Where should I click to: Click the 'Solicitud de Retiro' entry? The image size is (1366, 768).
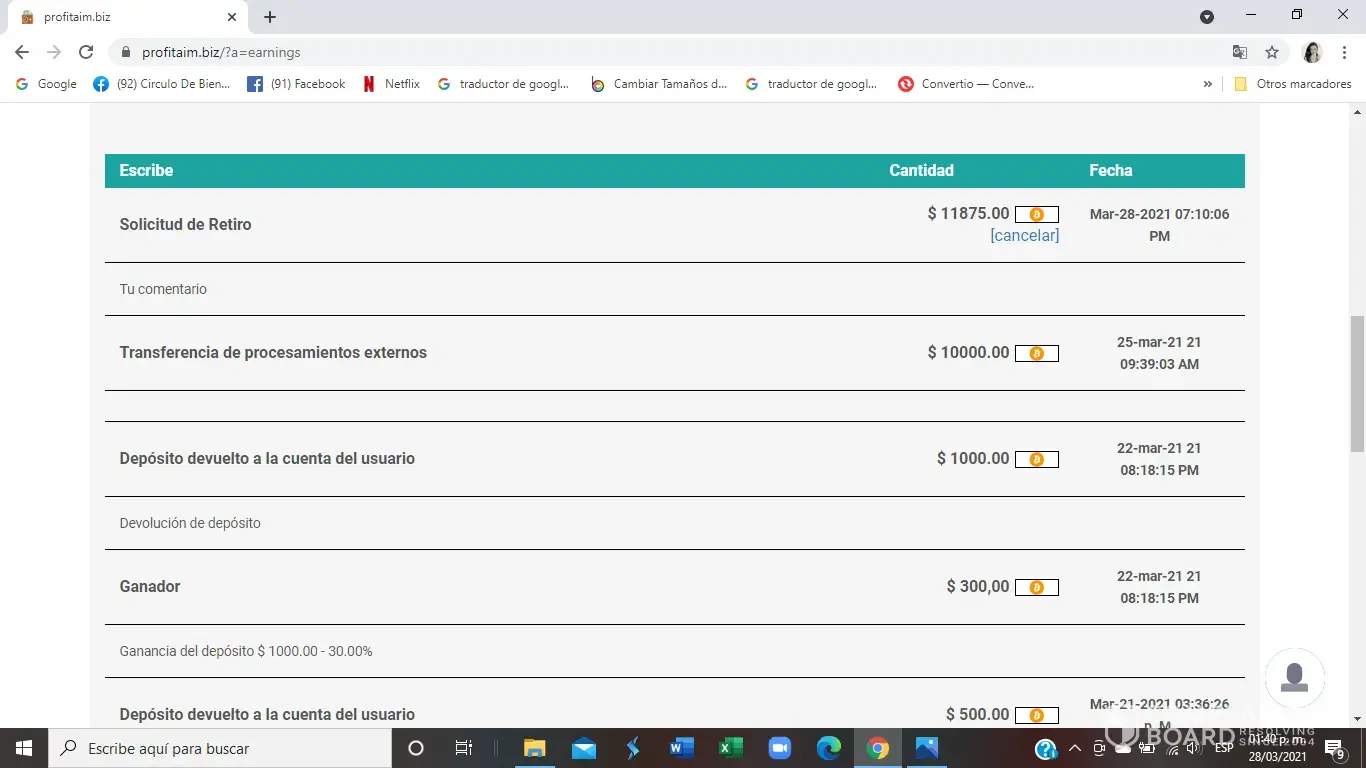coord(185,225)
